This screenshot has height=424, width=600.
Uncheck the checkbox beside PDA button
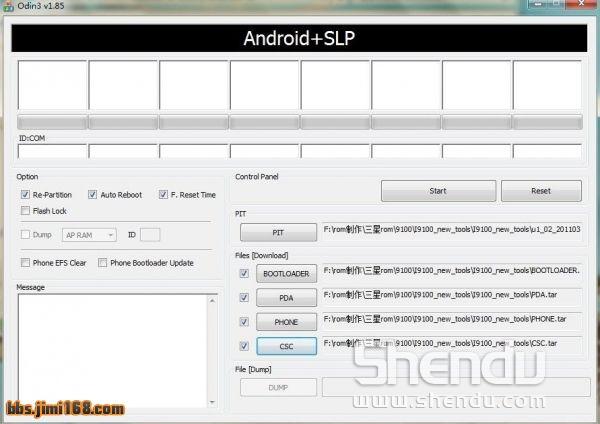tap(244, 298)
